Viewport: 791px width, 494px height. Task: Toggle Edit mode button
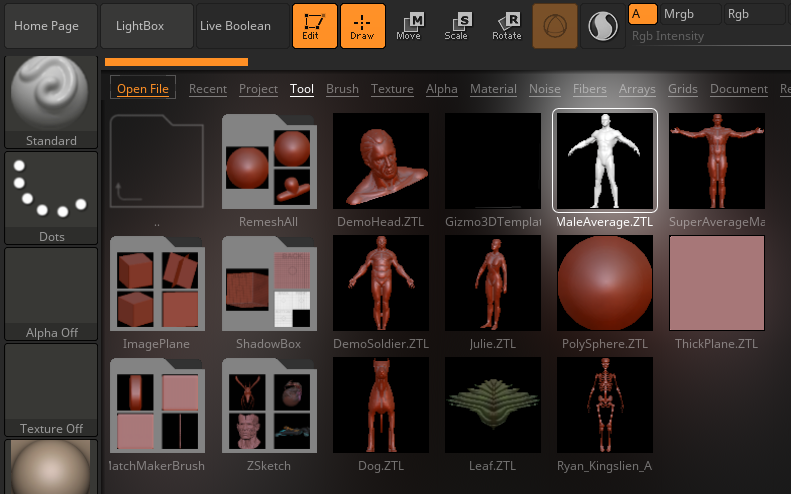coord(314,26)
